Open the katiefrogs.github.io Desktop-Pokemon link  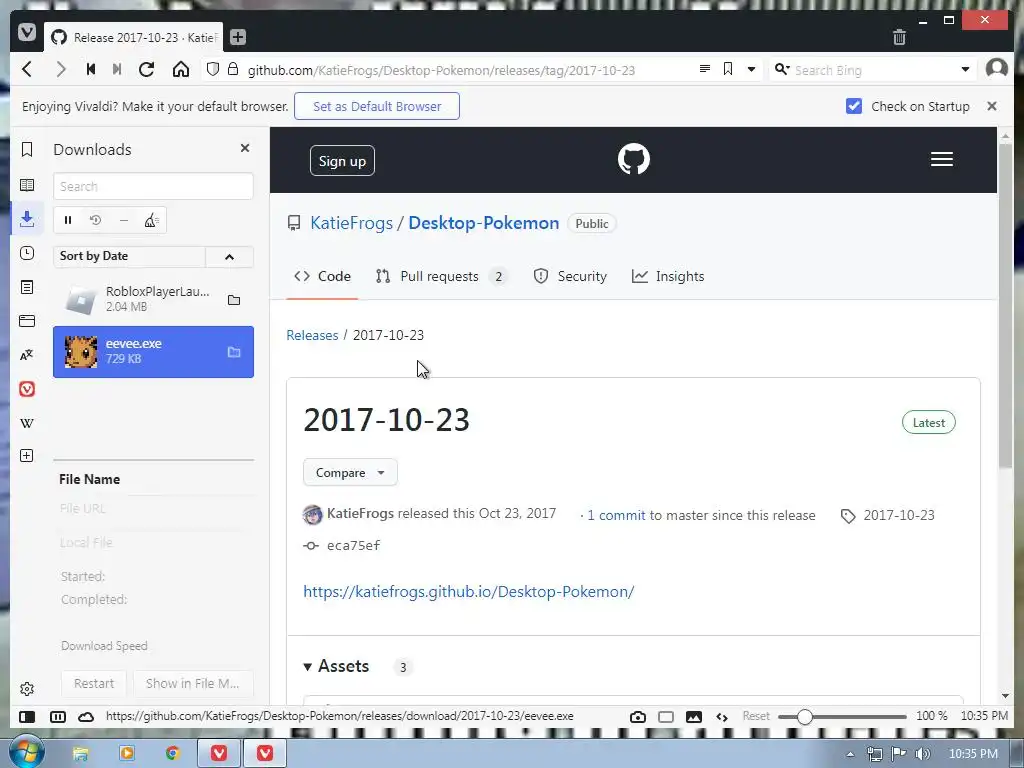468,592
